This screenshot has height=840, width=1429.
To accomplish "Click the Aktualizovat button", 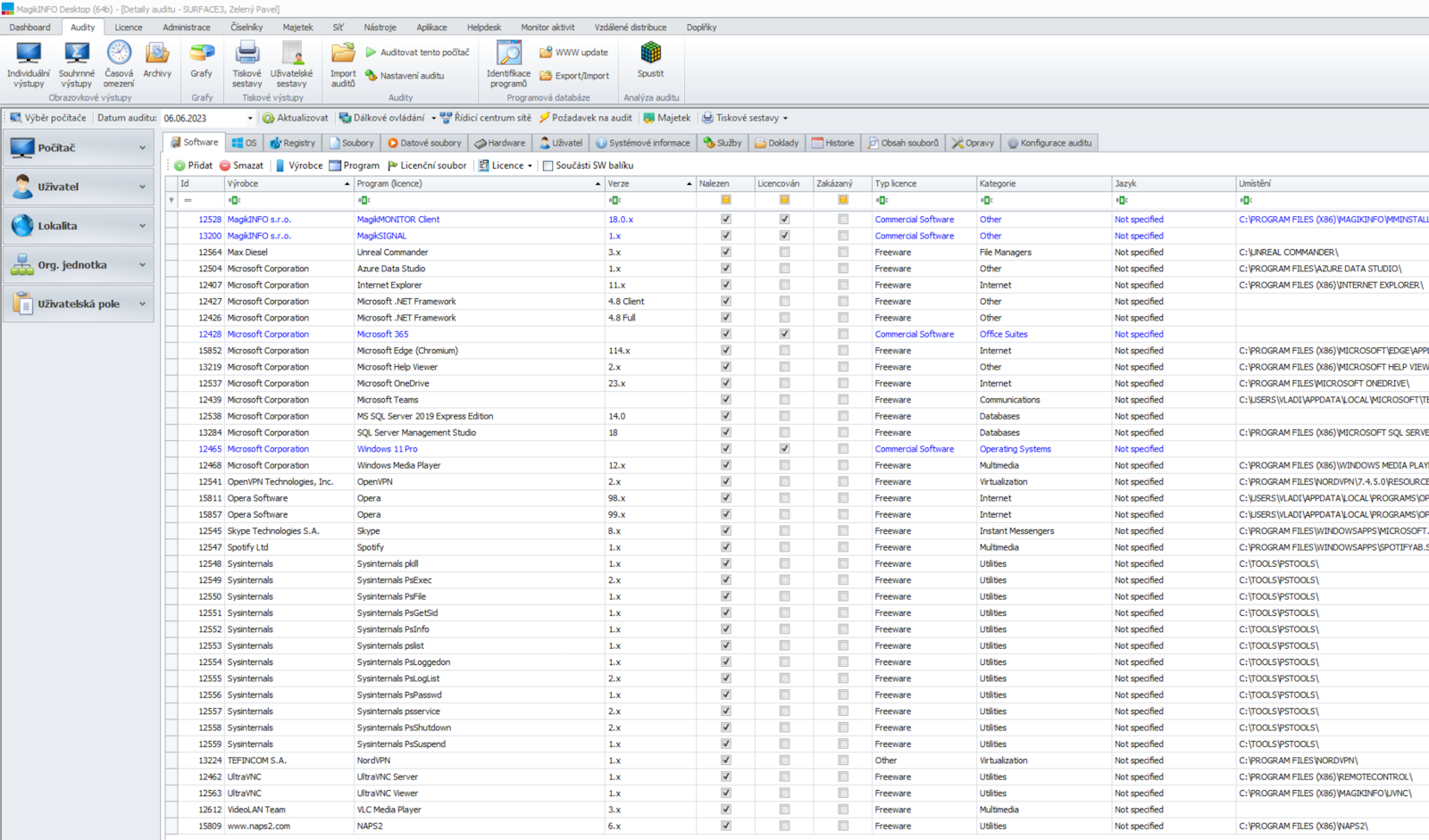I will click(296, 118).
